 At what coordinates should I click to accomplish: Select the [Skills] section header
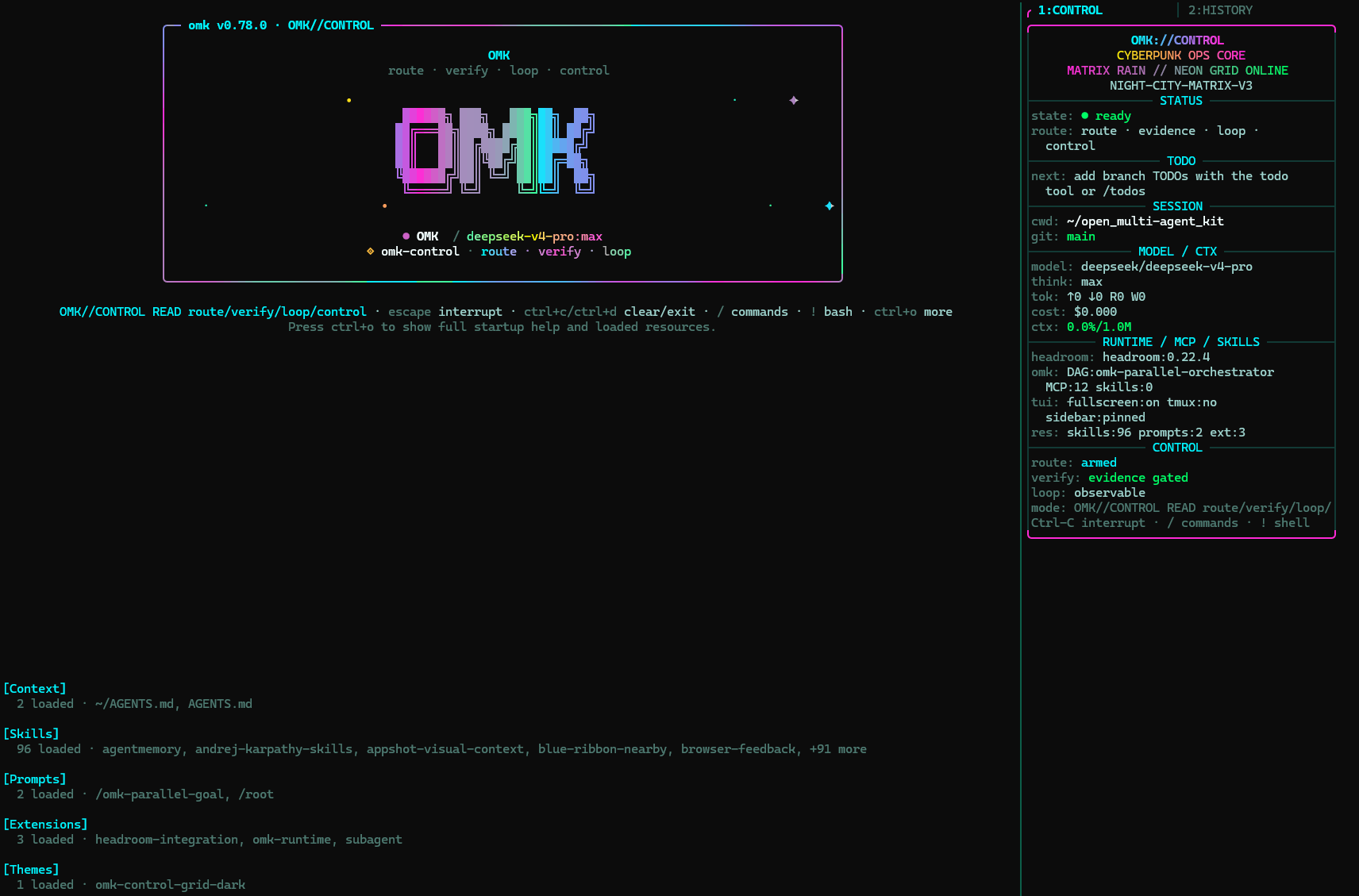point(31,734)
